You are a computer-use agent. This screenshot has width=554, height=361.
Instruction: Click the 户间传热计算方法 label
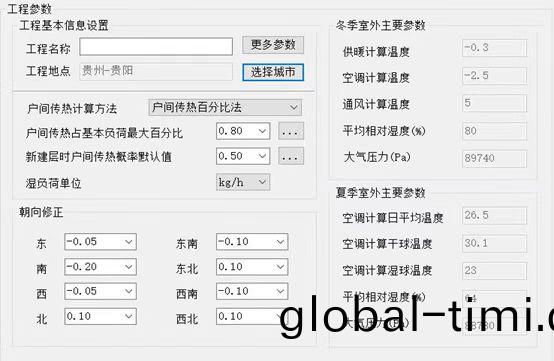72,108
